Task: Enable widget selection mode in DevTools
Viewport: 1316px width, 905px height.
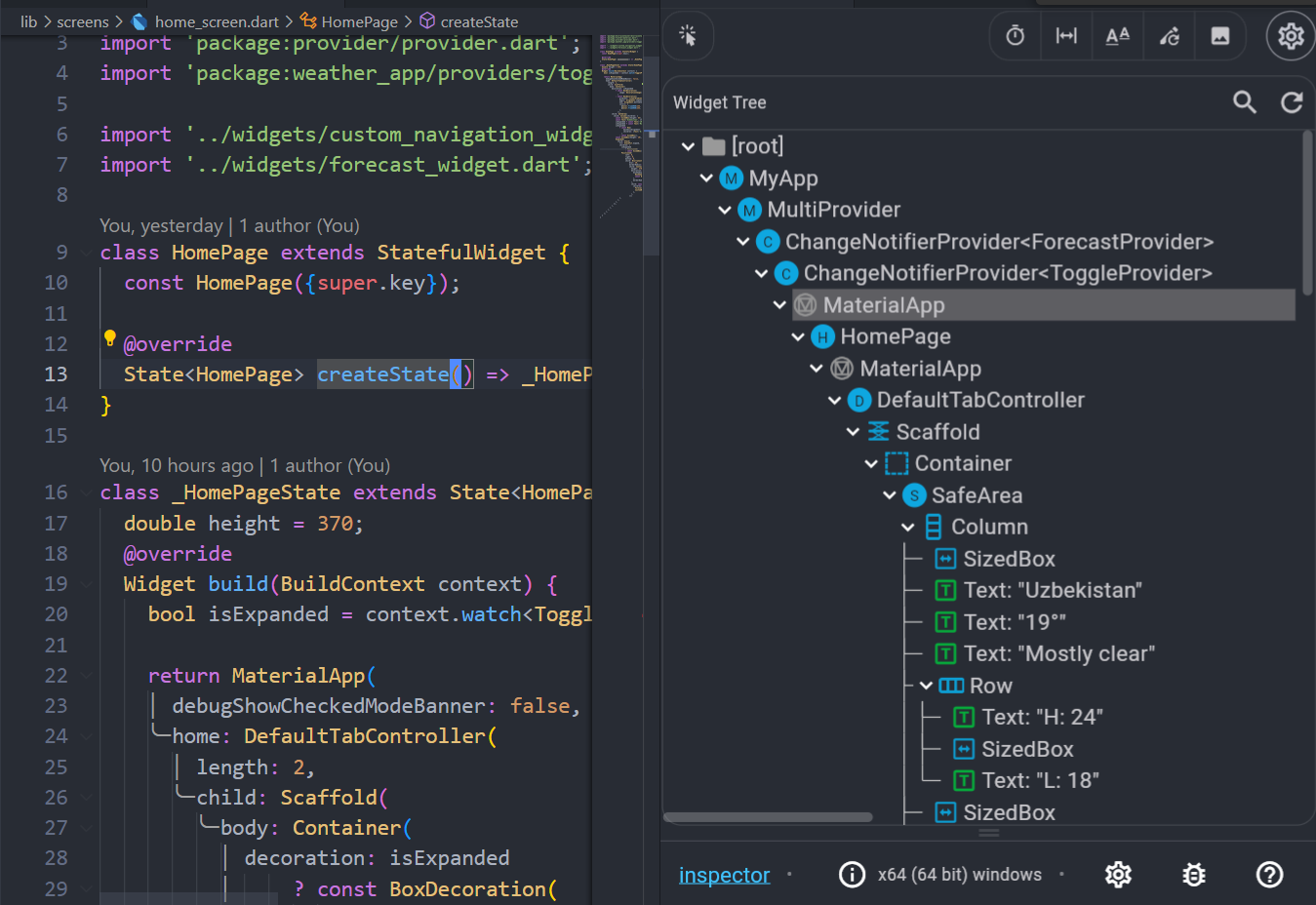Action: tap(688, 35)
